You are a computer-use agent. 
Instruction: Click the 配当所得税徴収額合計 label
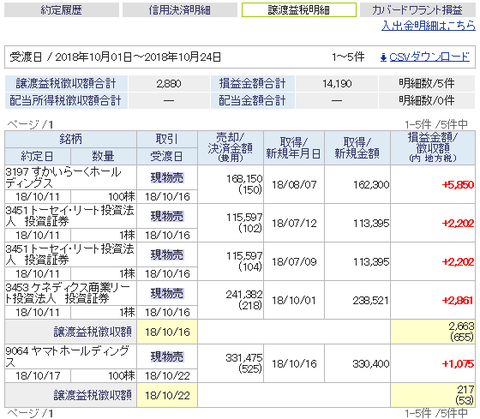[x=66, y=100]
